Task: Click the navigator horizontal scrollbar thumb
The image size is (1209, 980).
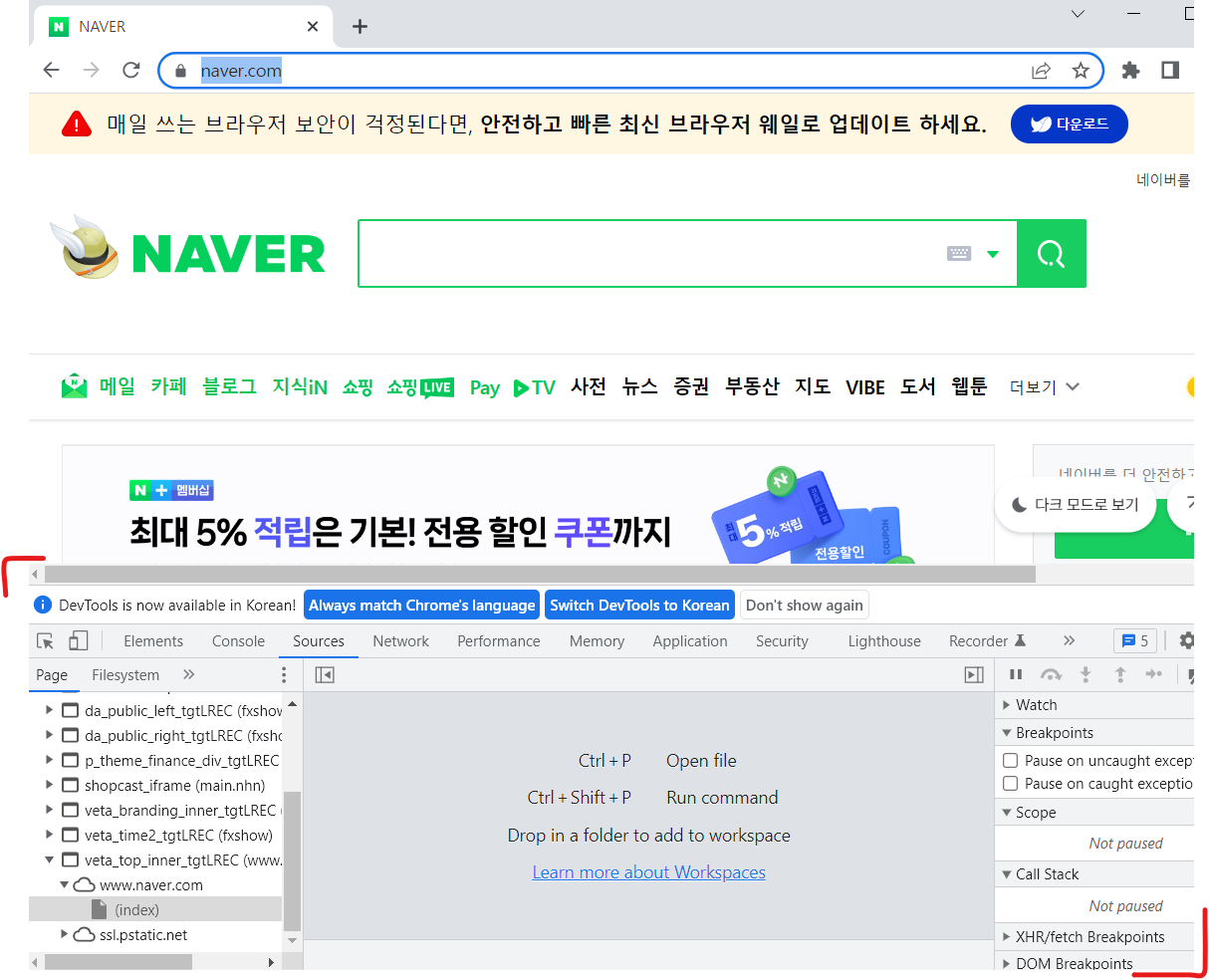Action: 118,962
